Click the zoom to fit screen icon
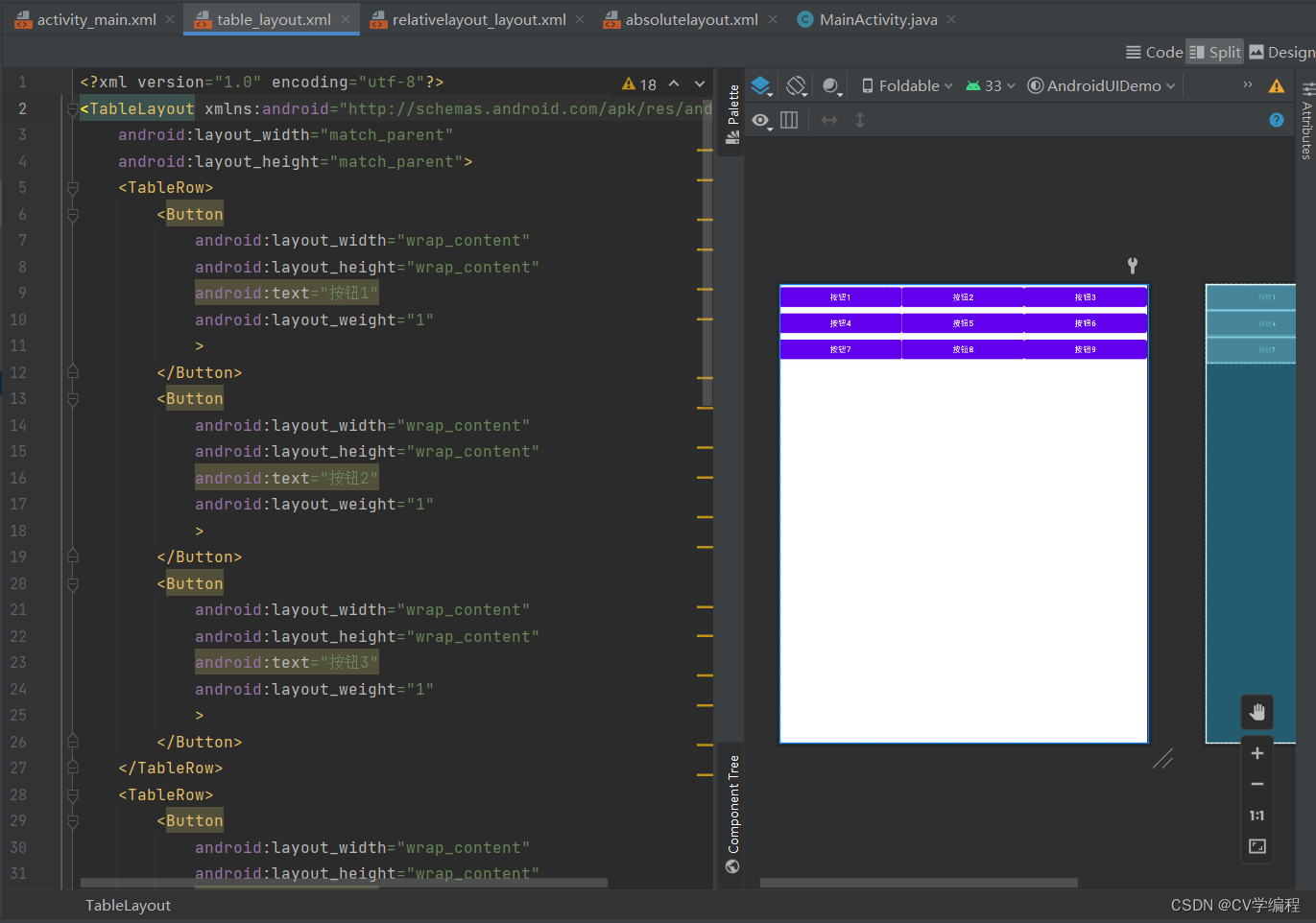Image resolution: width=1316 pixels, height=923 pixels. (x=1257, y=846)
